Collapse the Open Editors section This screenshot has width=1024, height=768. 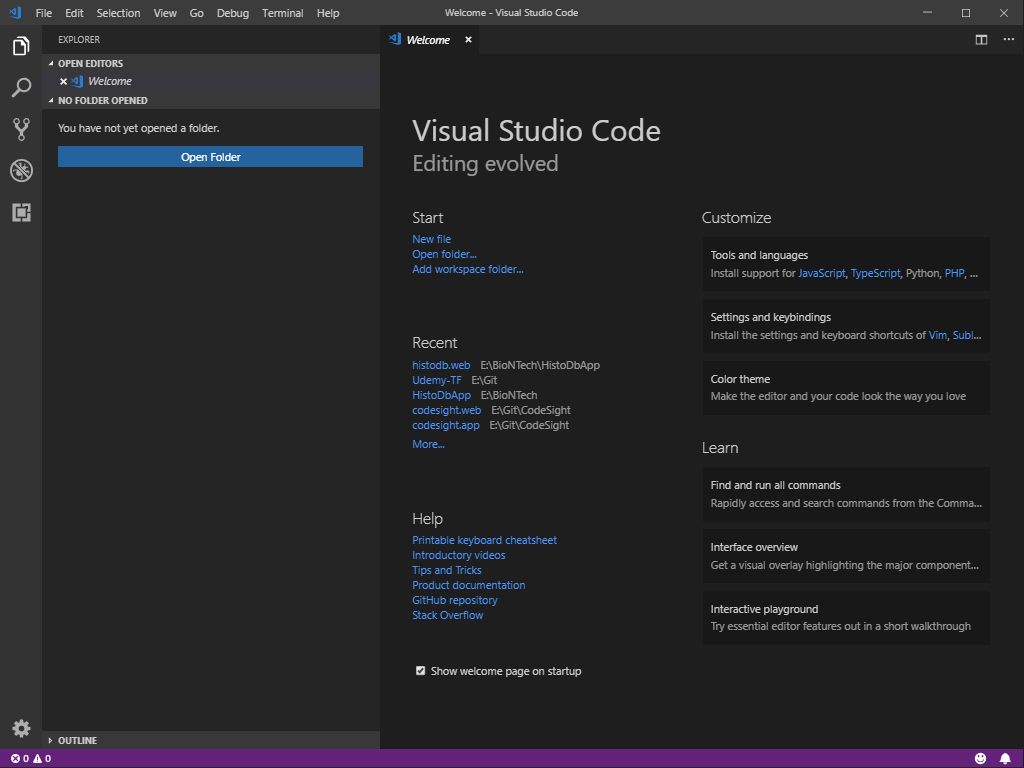51,63
